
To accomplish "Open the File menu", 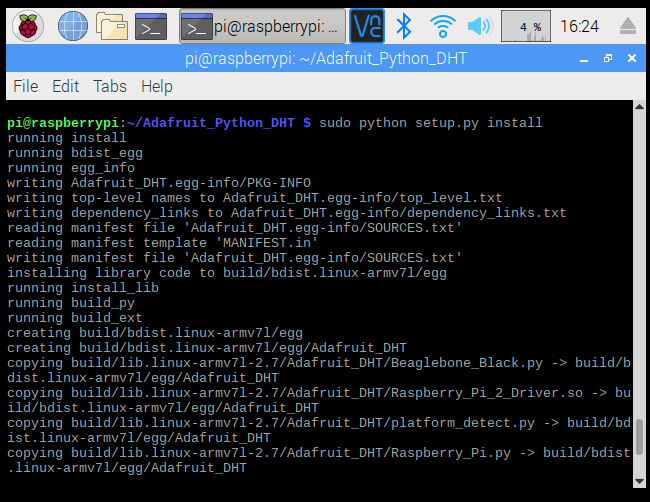I will point(26,87).
